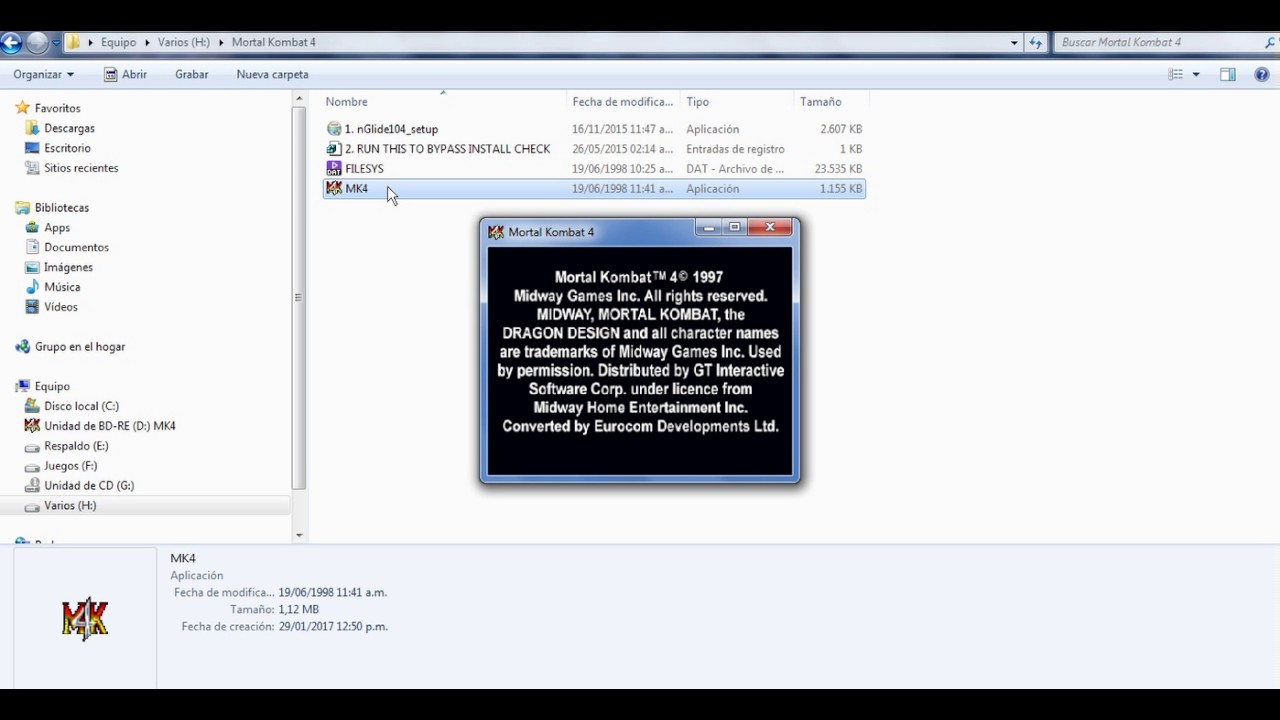Click the FILESYS file name

tap(364, 169)
